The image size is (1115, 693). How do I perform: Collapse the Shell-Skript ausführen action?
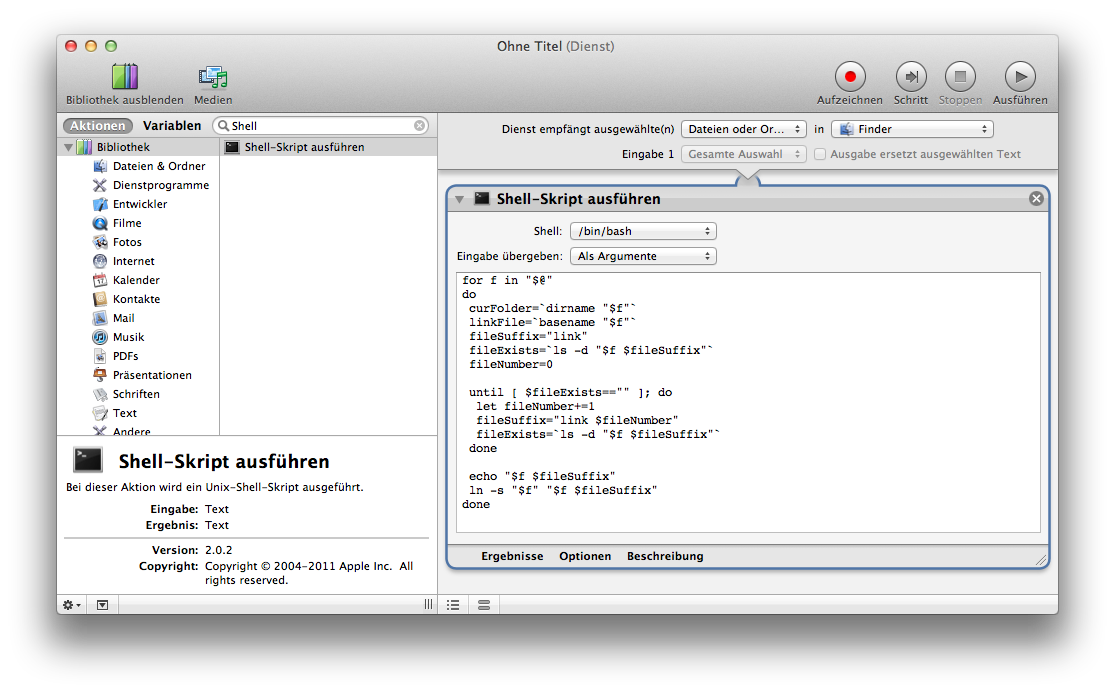click(x=459, y=200)
